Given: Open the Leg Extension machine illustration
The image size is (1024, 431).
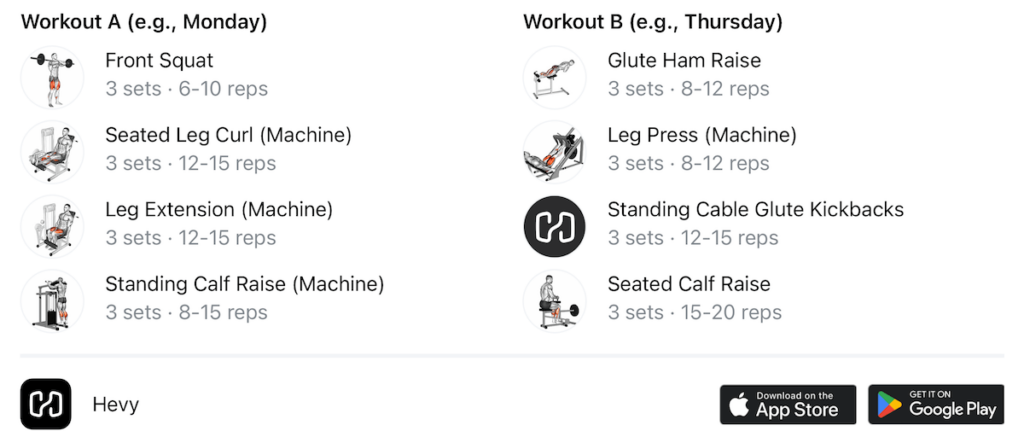Looking at the screenshot, I should point(52,226).
